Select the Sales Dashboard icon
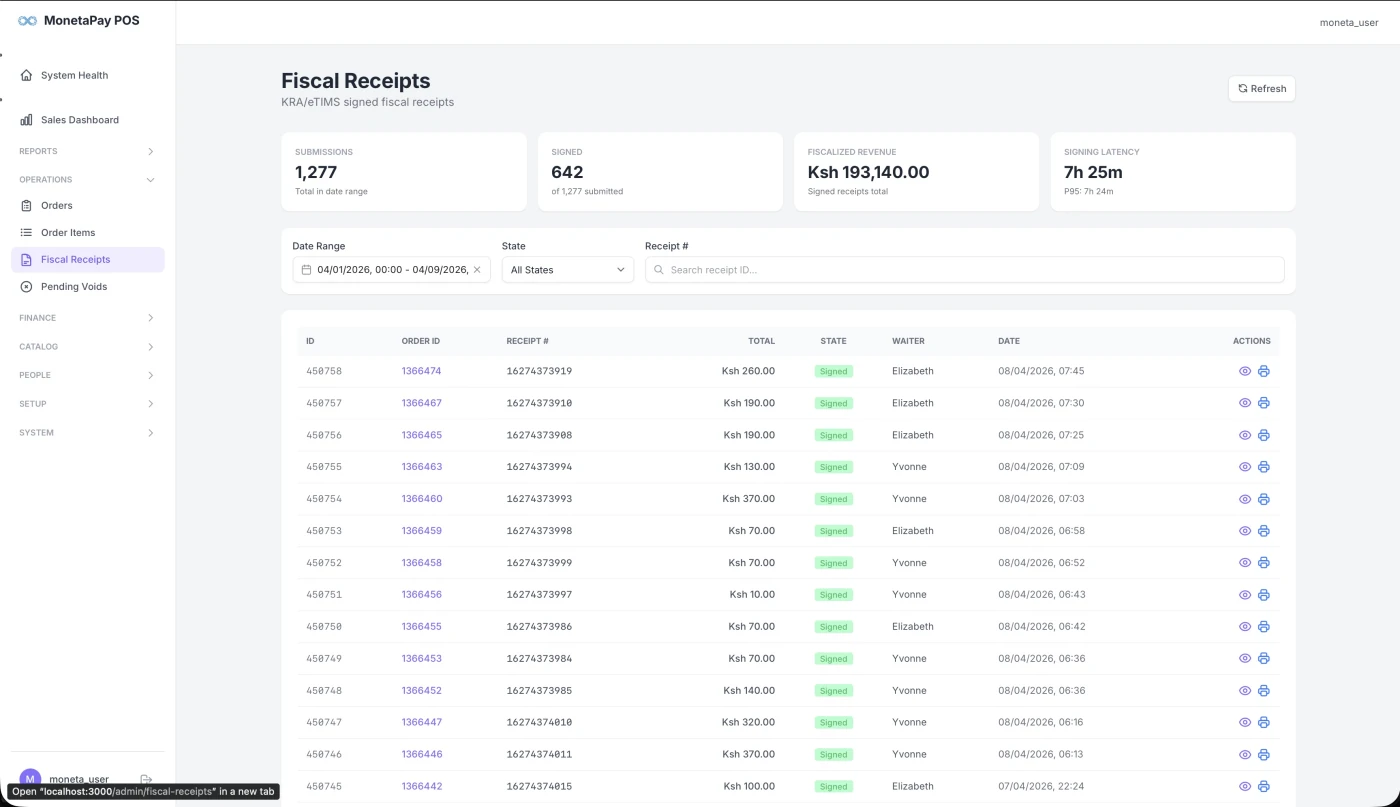 [27, 119]
